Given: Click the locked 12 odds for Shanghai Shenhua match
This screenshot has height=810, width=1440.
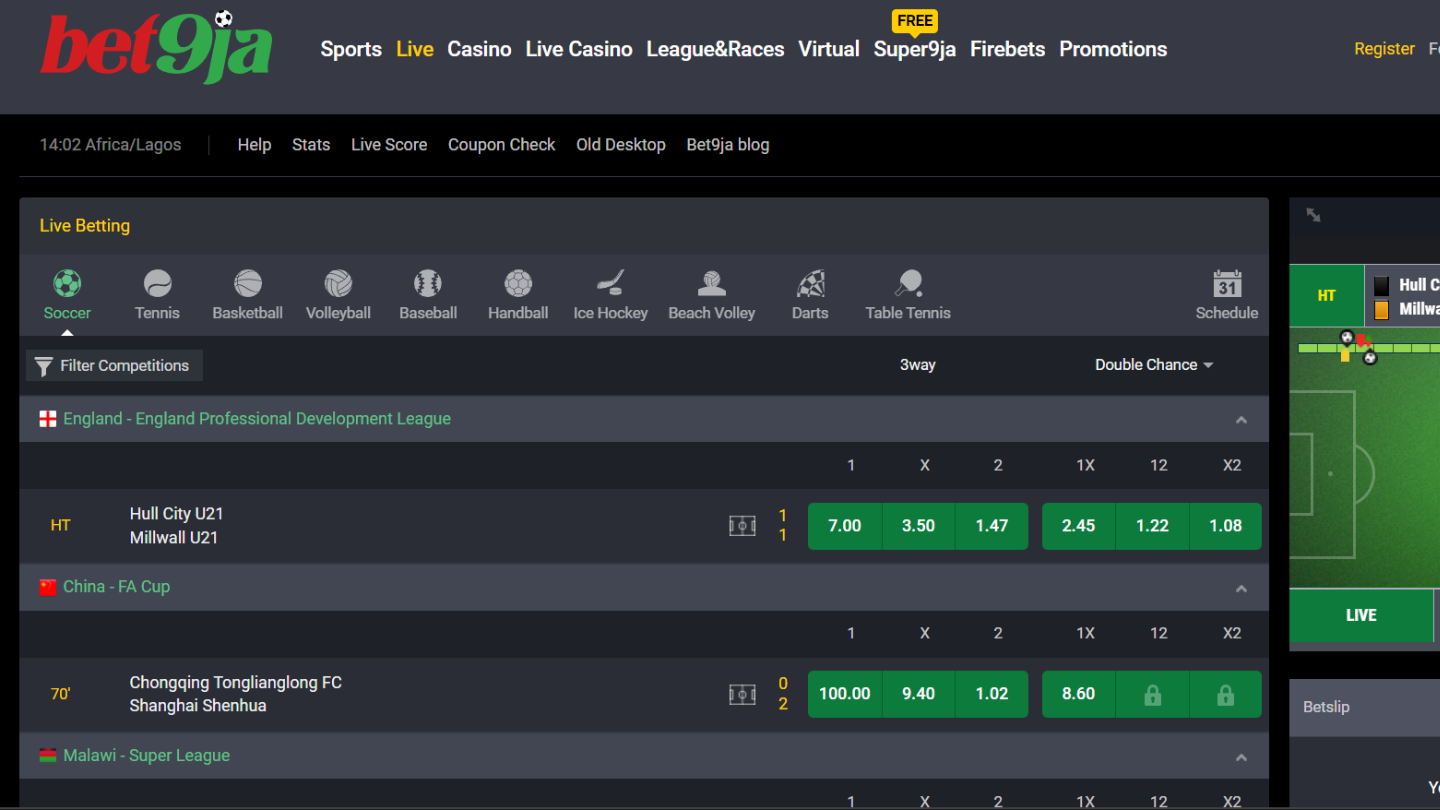Looking at the screenshot, I should coord(1152,694).
